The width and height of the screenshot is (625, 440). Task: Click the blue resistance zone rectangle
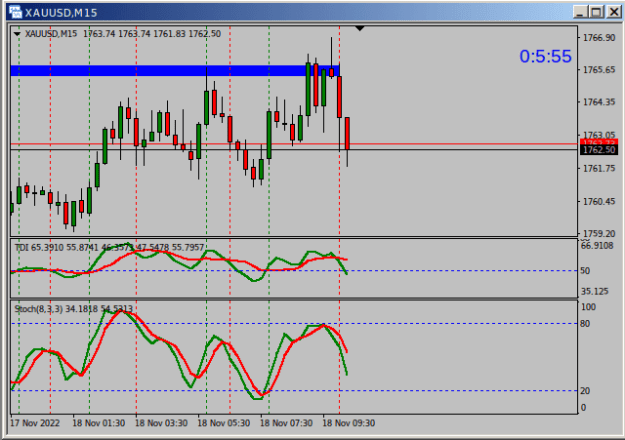[175, 71]
